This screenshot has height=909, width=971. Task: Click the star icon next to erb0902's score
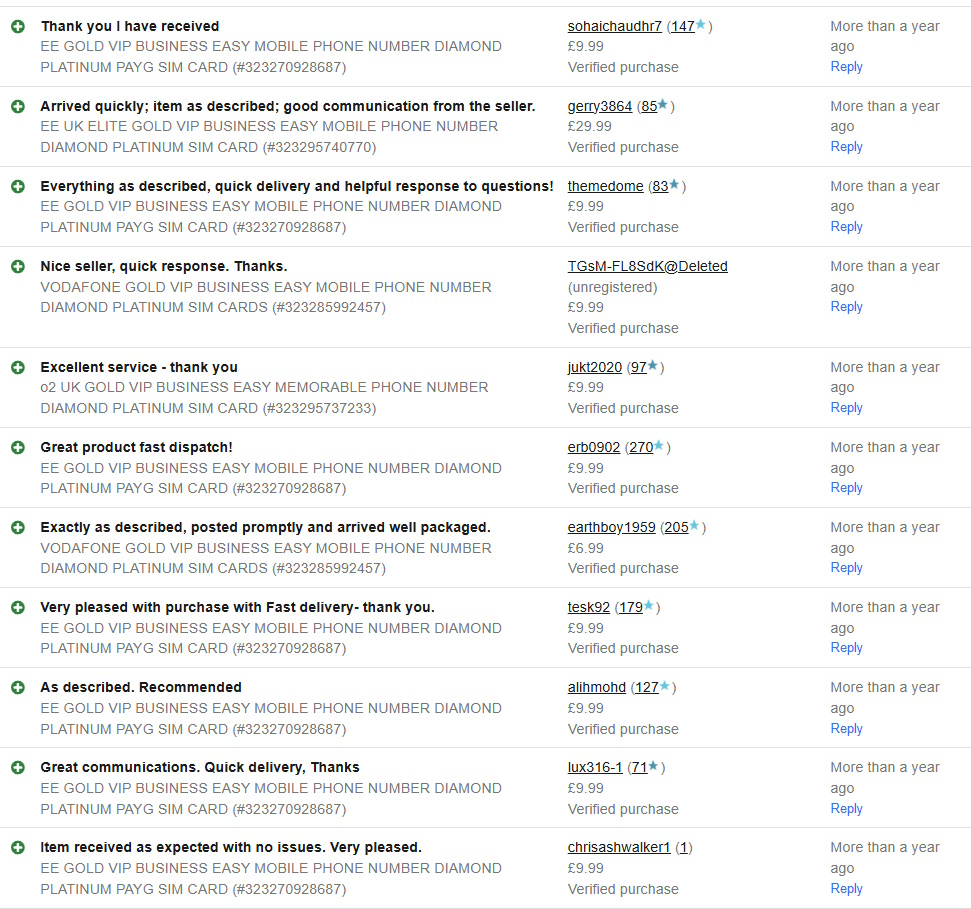(x=659, y=446)
